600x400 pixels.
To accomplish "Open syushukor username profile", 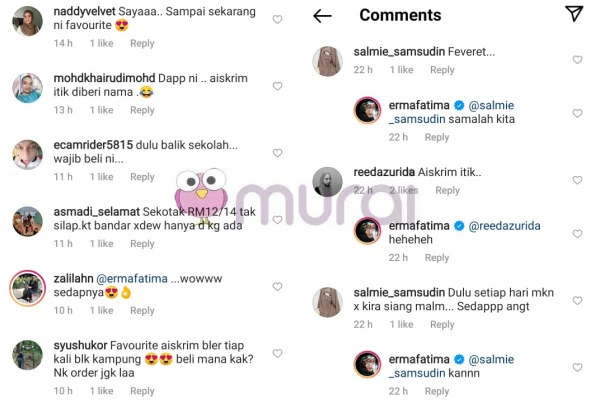I will [x=80, y=345].
